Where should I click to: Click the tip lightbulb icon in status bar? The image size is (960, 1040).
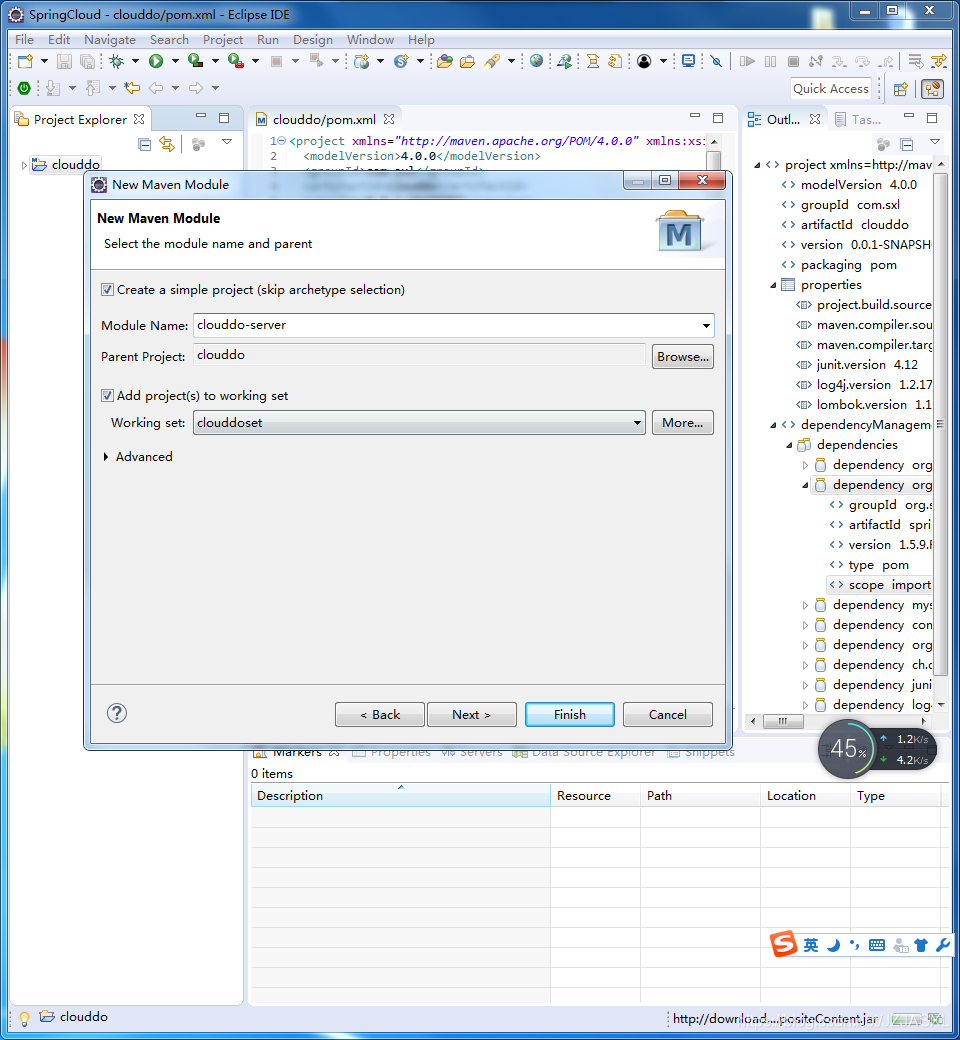pos(24,1017)
